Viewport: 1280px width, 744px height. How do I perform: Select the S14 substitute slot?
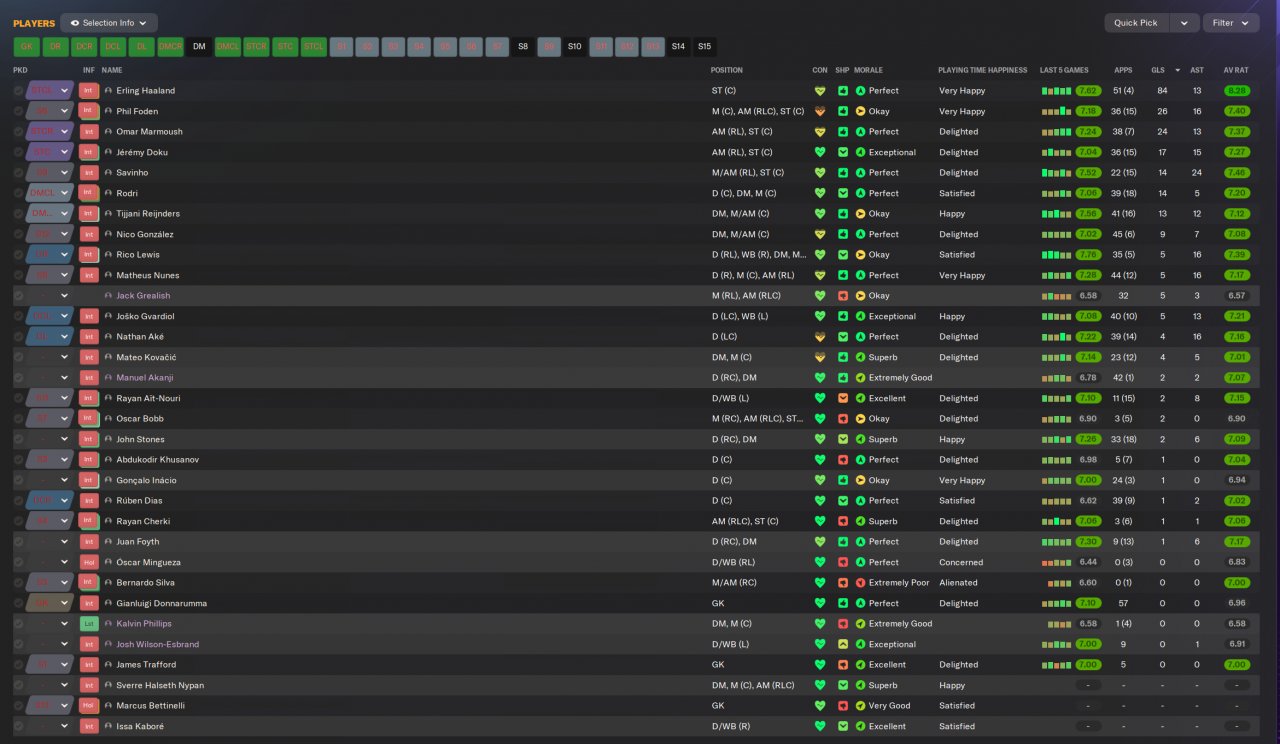click(678, 47)
